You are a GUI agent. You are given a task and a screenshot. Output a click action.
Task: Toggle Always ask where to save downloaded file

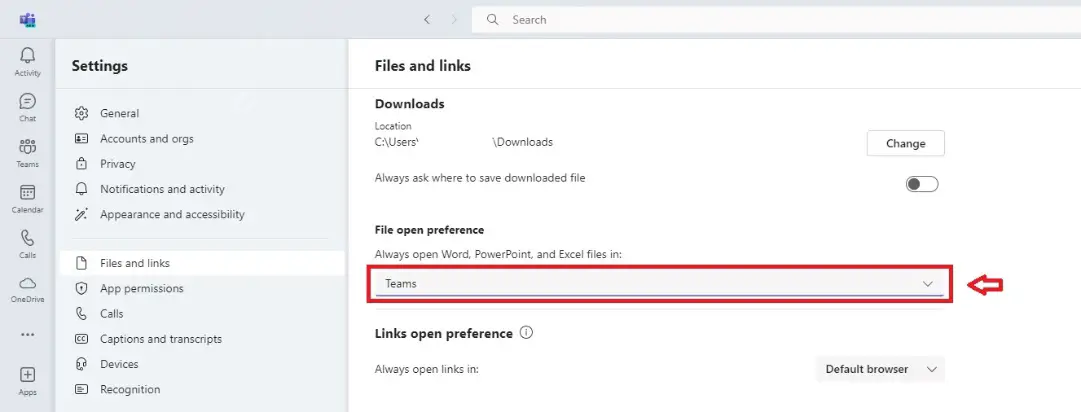(x=922, y=184)
